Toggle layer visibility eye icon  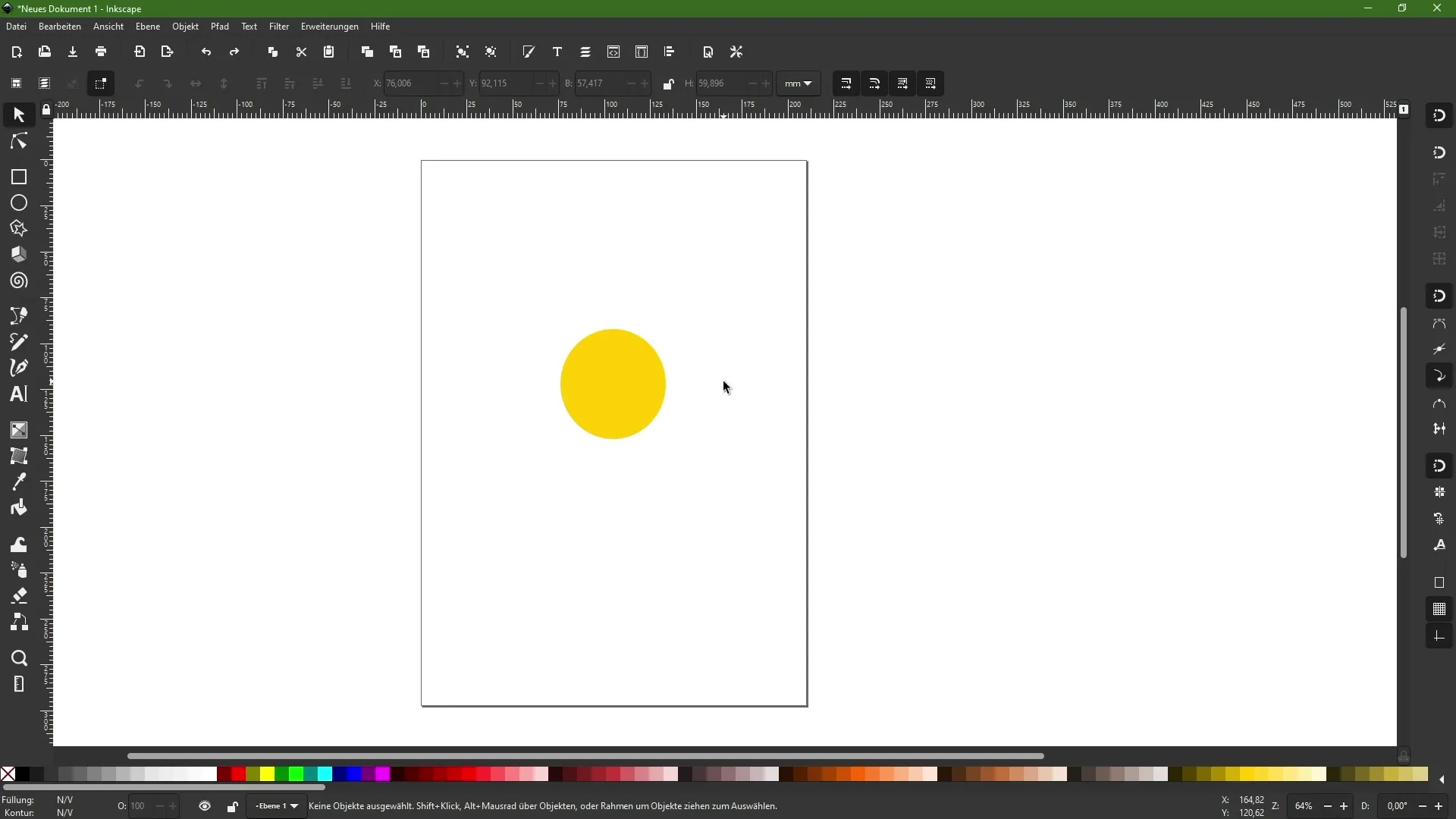[205, 806]
